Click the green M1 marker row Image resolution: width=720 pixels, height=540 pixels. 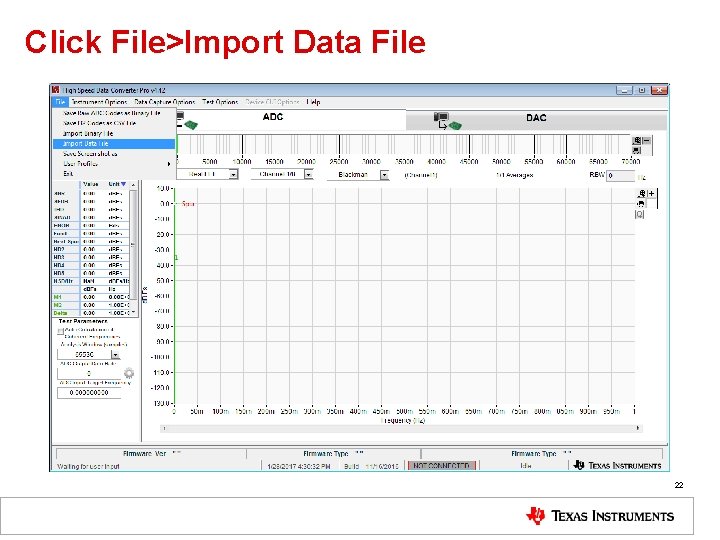click(x=91, y=297)
